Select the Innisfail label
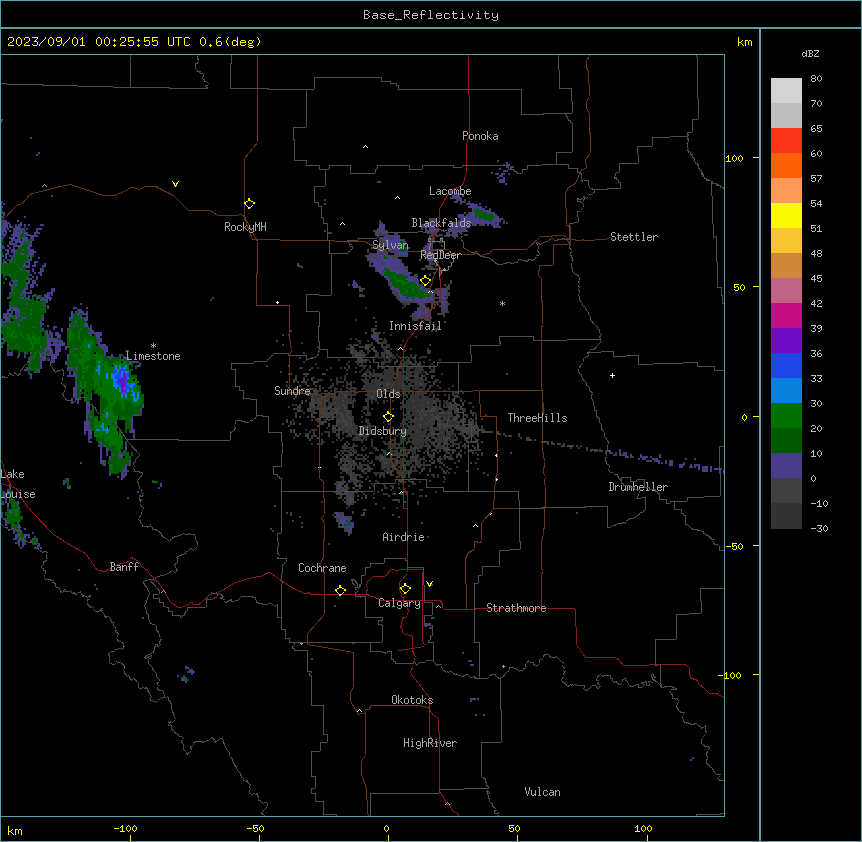This screenshot has height=842, width=862. (415, 326)
